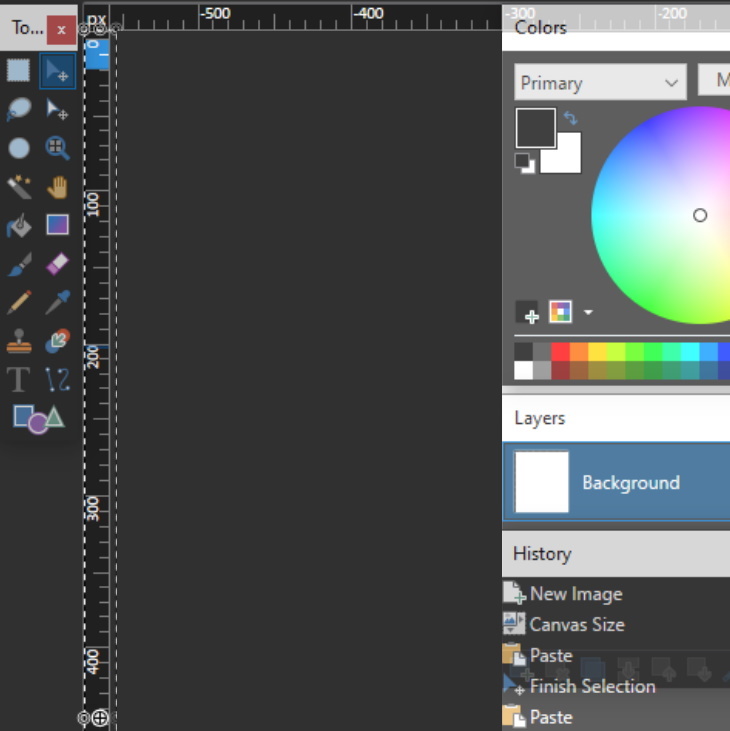Choose the cyan palette swatch
730x731 pixels.
click(x=690, y=352)
